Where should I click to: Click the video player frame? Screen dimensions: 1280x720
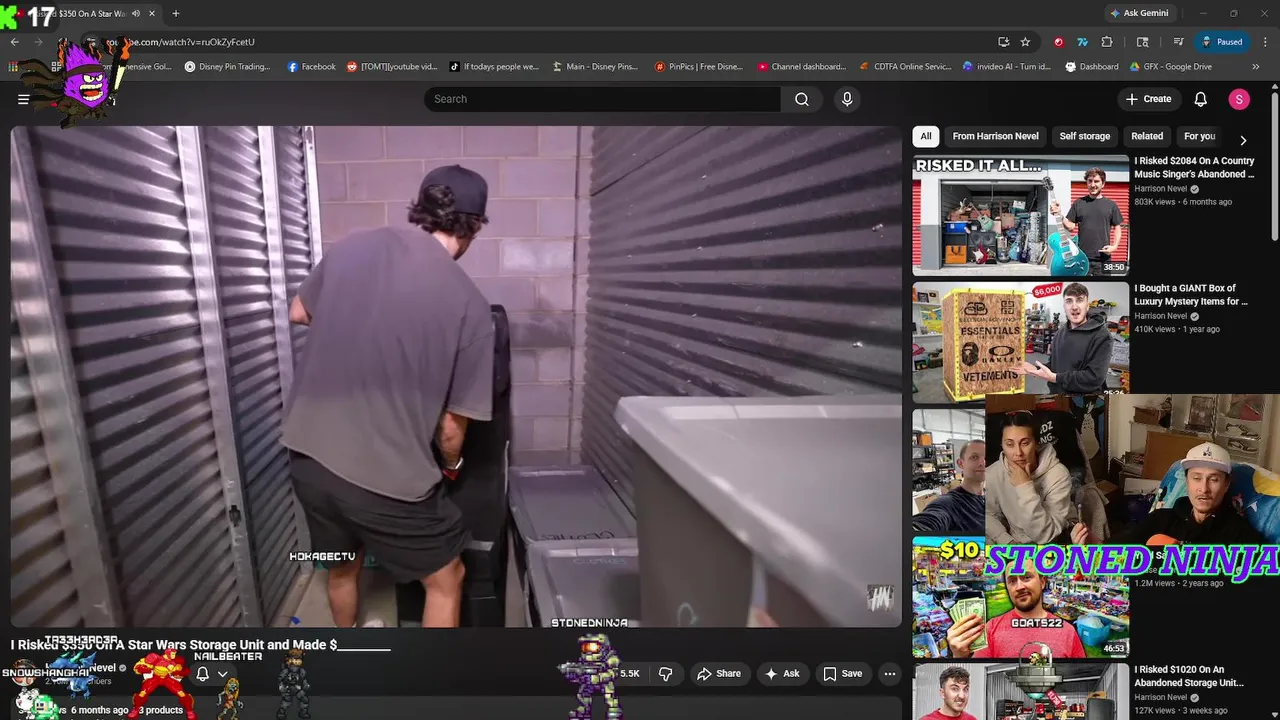456,376
